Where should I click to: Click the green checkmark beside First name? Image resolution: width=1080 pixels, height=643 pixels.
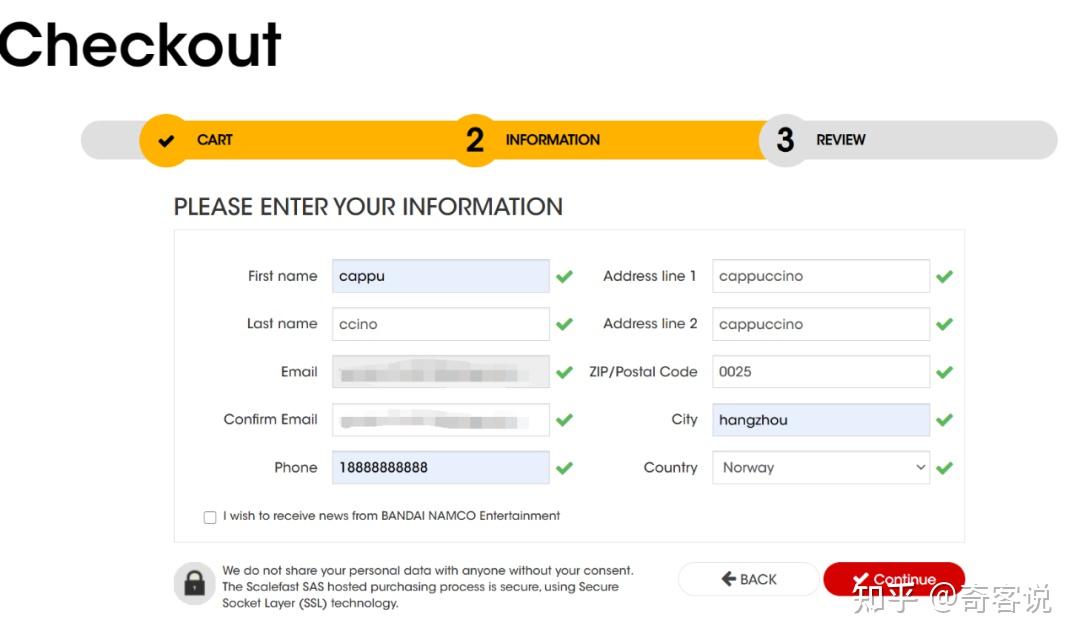coord(564,276)
